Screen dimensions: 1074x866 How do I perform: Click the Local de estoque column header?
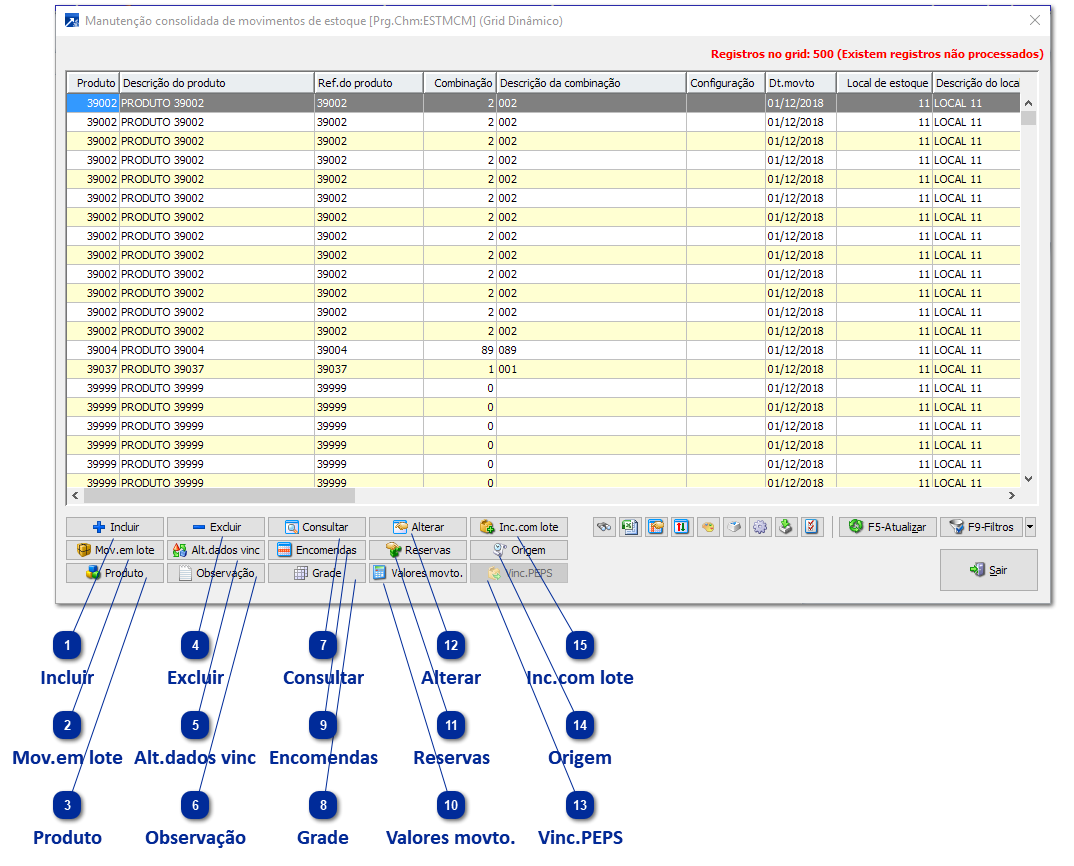pos(884,83)
